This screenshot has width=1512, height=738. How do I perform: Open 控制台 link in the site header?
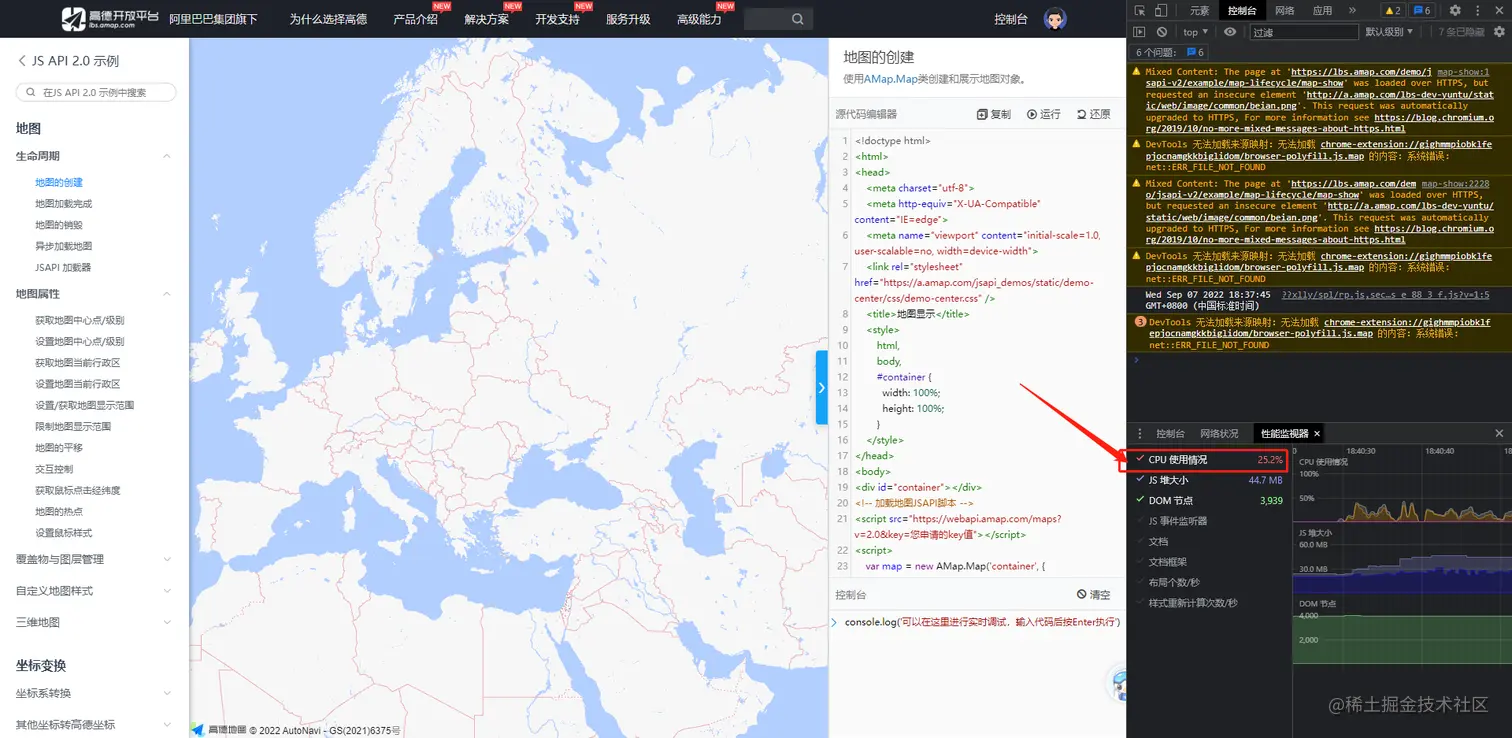coord(1011,19)
